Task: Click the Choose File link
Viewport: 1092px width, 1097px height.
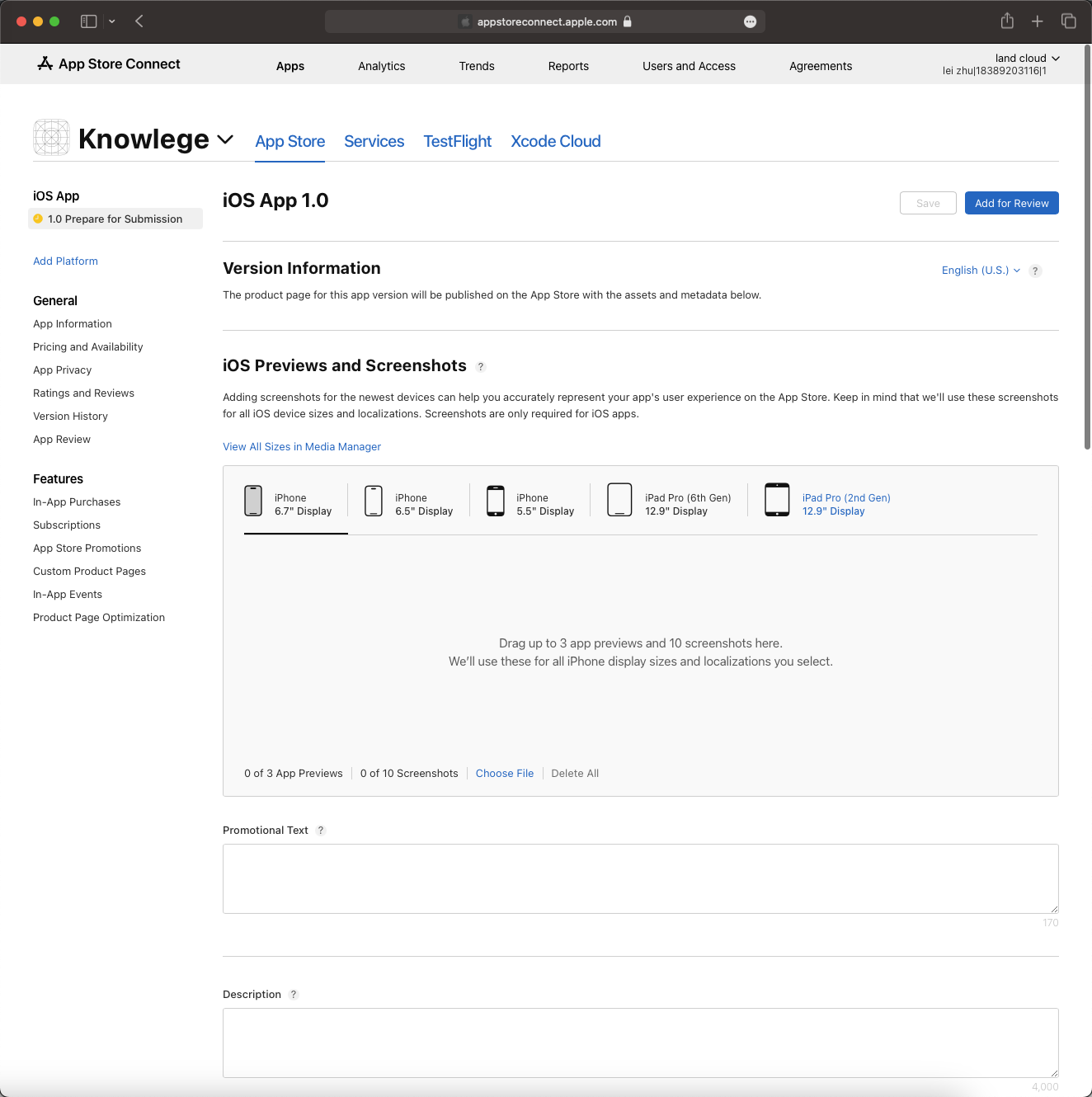Action: click(x=505, y=774)
